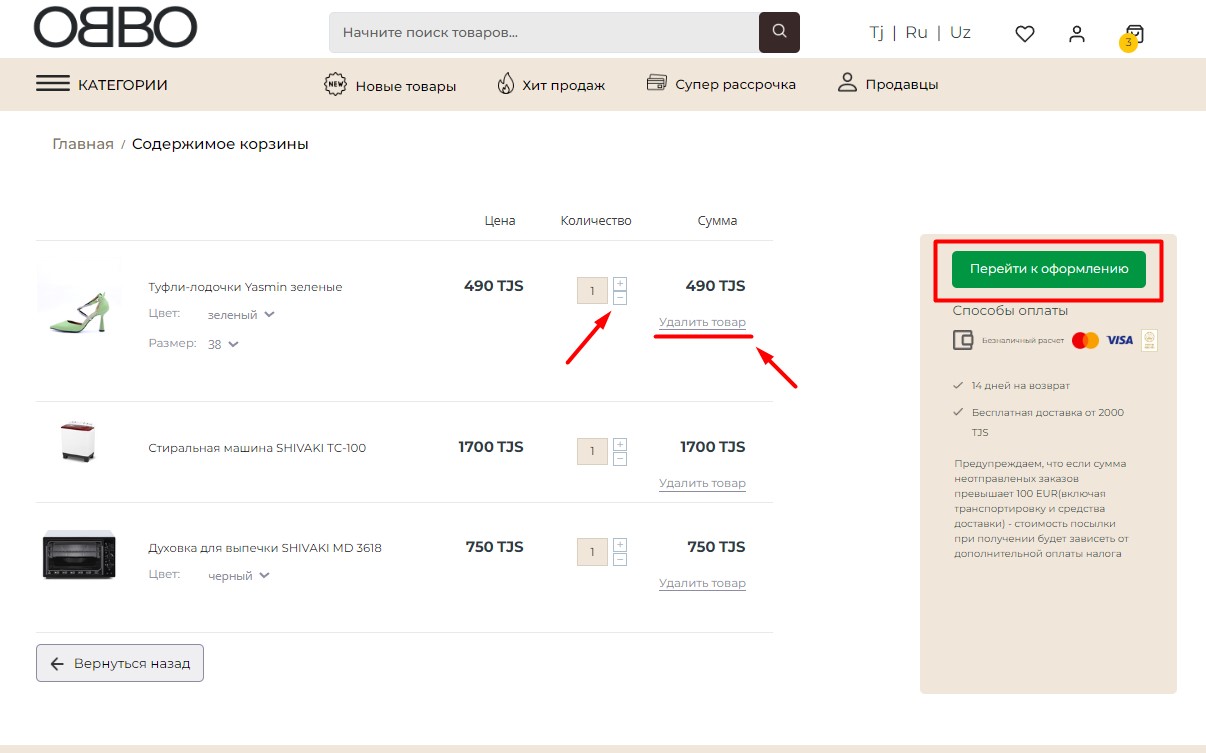Click the product search input field
Image resolution: width=1206 pixels, height=753 pixels.
543,32
